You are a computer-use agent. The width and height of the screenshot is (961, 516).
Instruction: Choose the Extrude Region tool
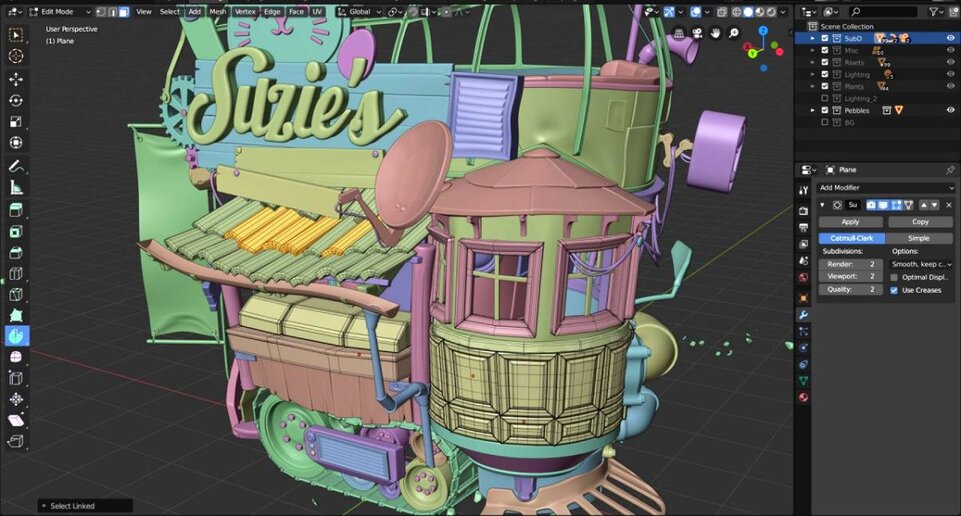click(16, 210)
